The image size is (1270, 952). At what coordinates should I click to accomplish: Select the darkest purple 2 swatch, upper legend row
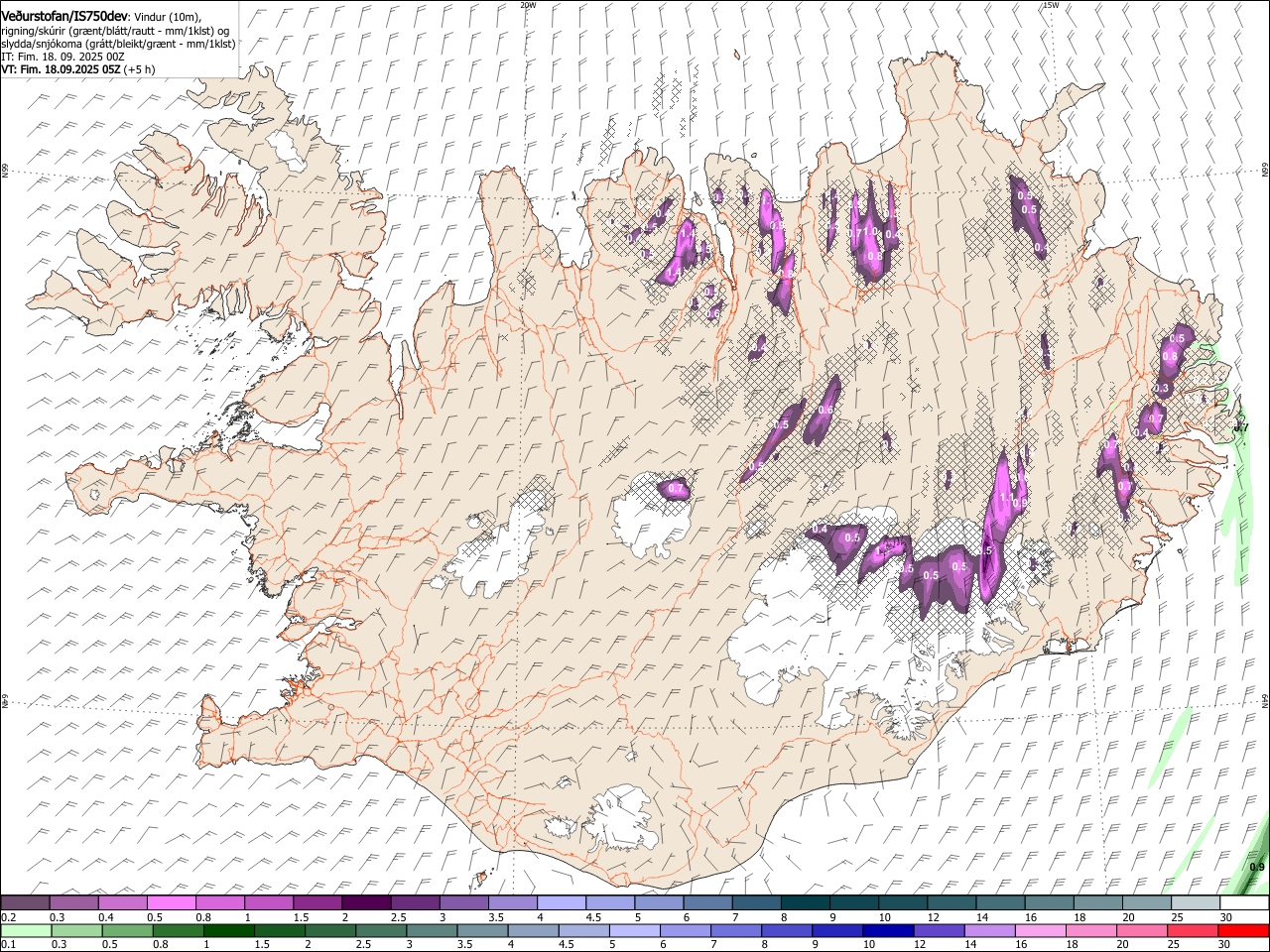click(367, 902)
